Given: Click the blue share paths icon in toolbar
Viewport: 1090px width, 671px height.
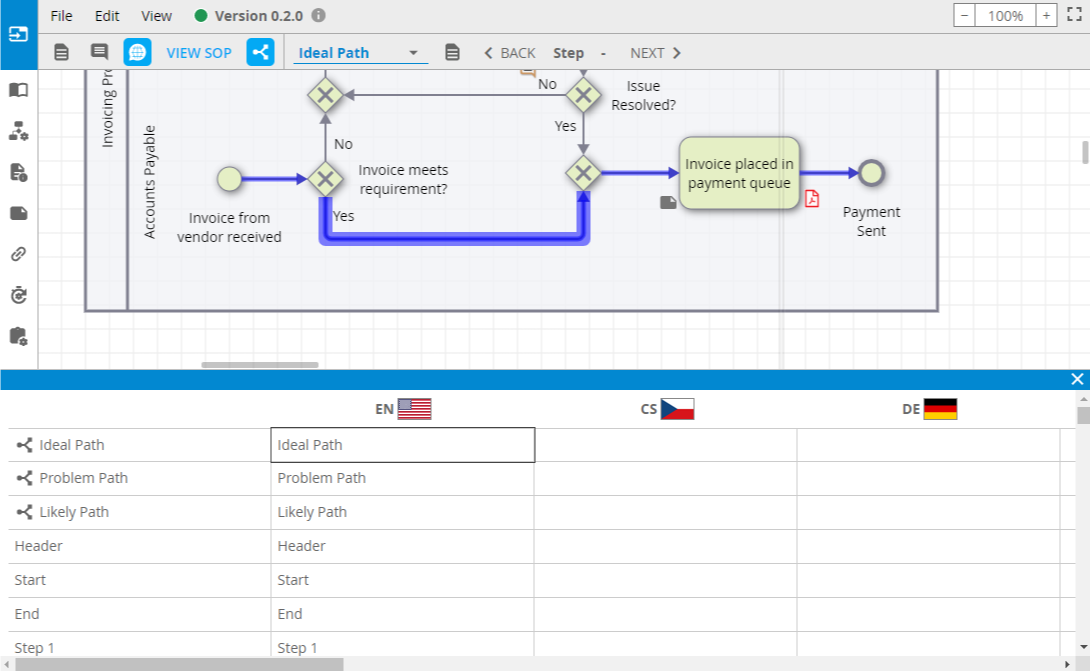Looking at the screenshot, I should click(x=260, y=53).
